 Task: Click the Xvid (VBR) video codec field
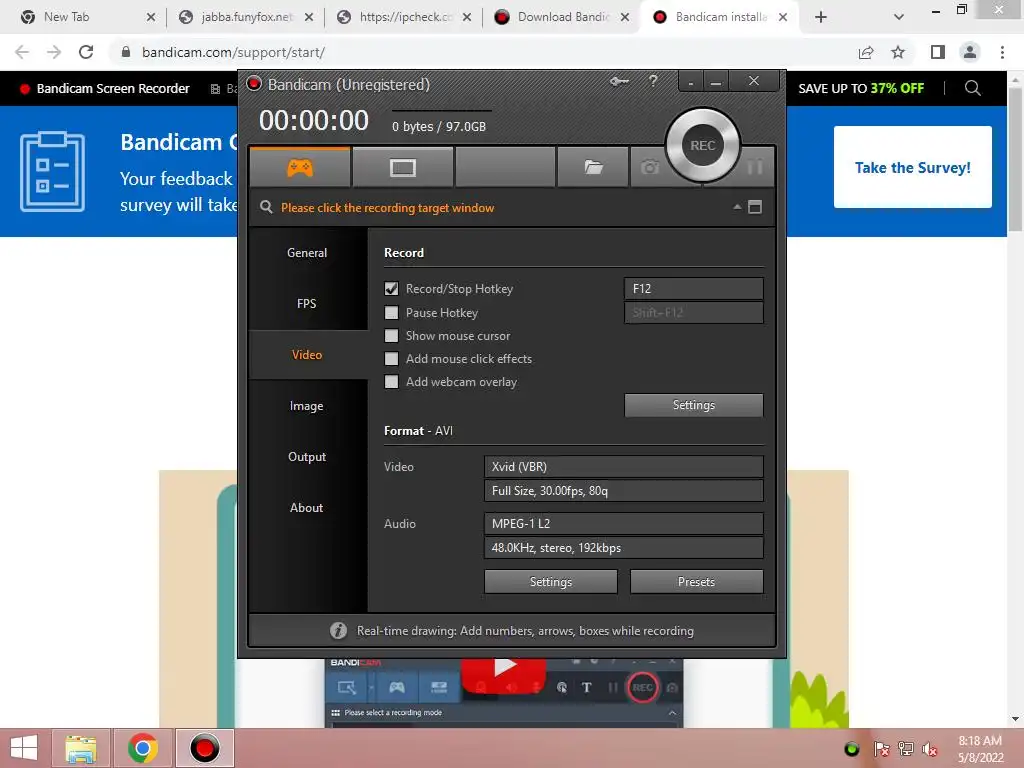pyautogui.click(x=624, y=466)
